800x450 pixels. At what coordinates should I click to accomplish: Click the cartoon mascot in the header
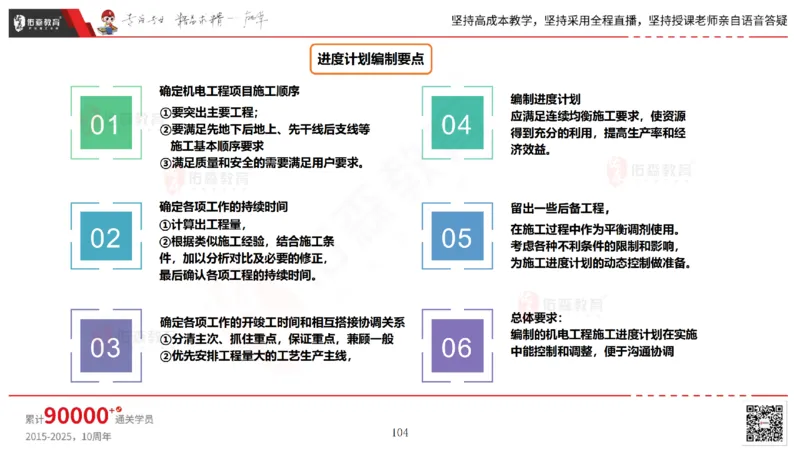click(107, 22)
